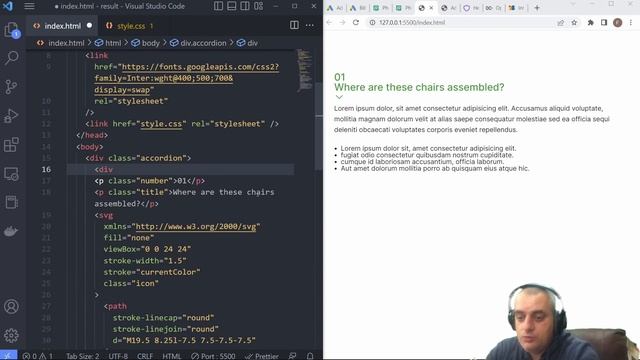Open the VS Code hamburger menu
Viewport: 640px width, 360px height.
point(29,6)
